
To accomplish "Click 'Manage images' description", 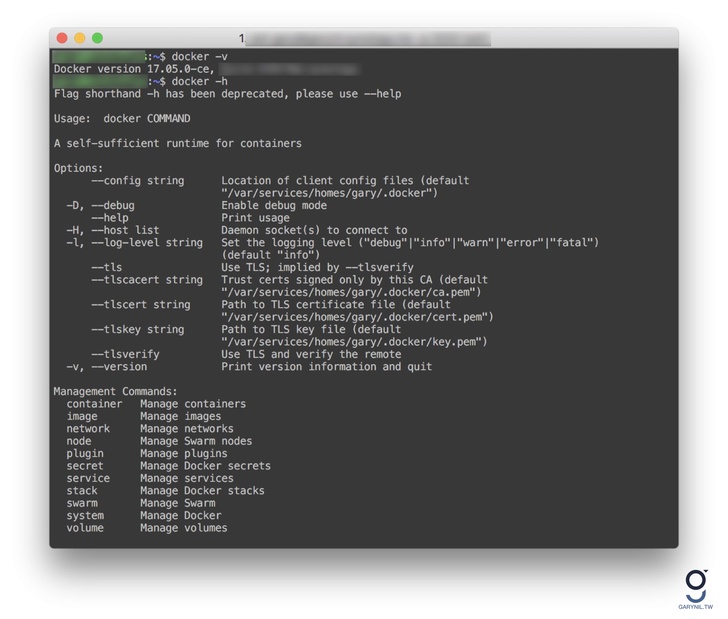I will 181,416.
